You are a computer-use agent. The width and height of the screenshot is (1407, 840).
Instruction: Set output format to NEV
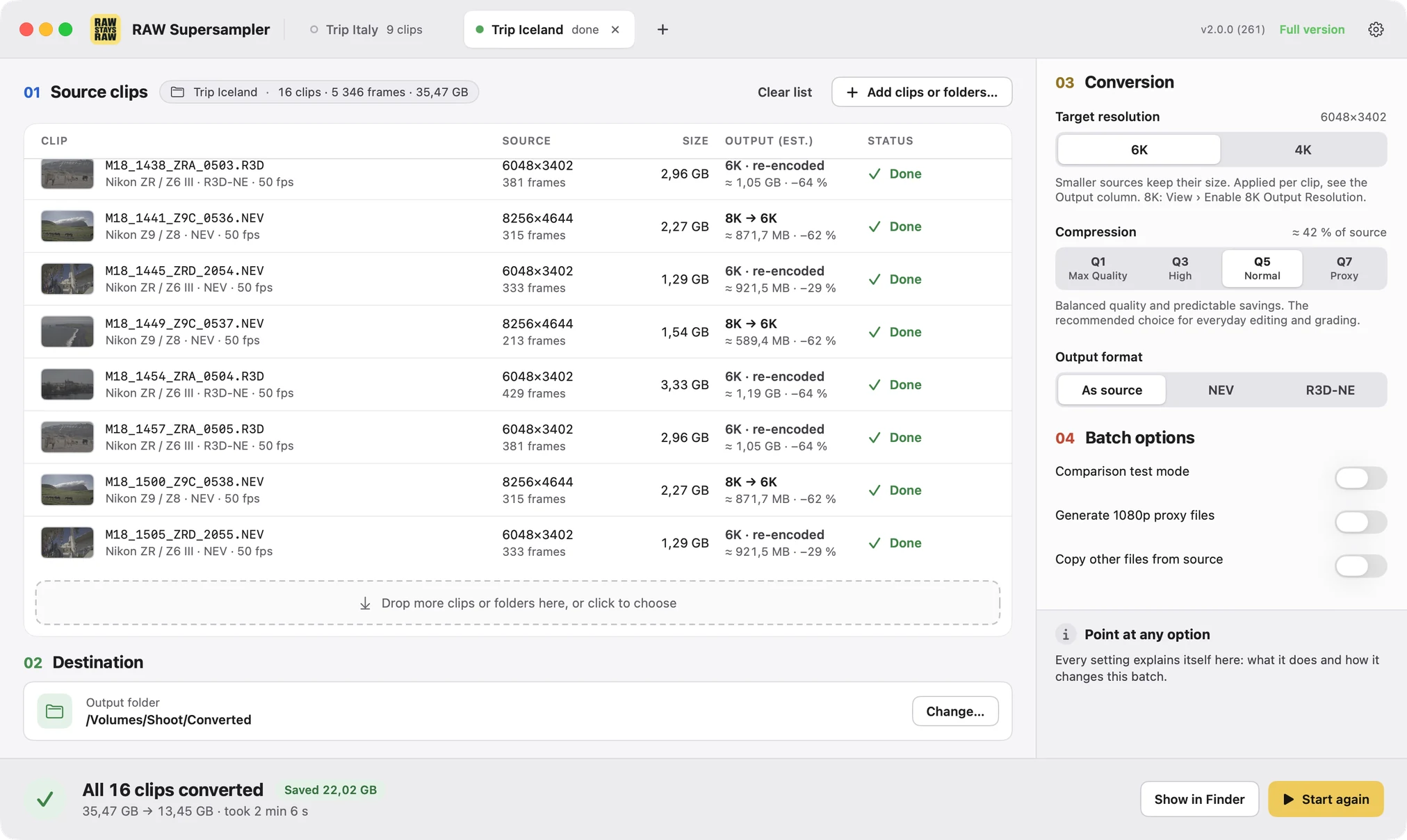1221,390
